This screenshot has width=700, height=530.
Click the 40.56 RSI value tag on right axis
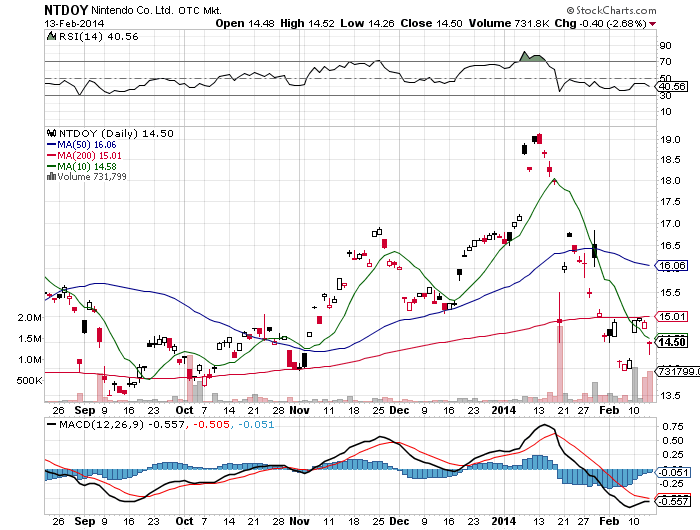tap(672, 87)
